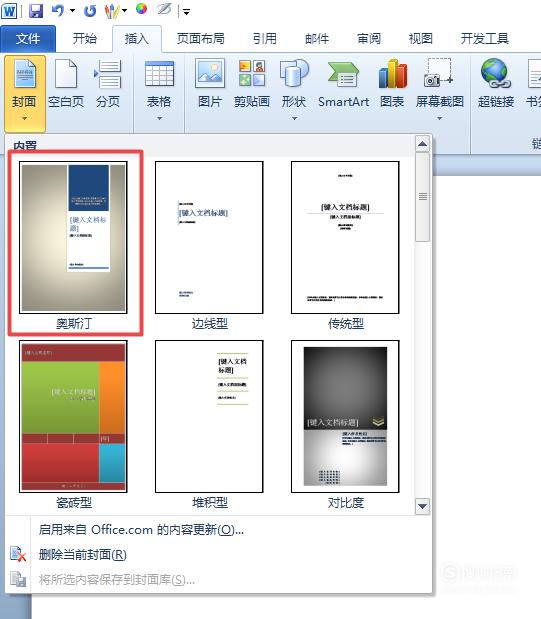Switch to the 审阅 tab
The height and width of the screenshot is (619, 541).
pos(369,38)
